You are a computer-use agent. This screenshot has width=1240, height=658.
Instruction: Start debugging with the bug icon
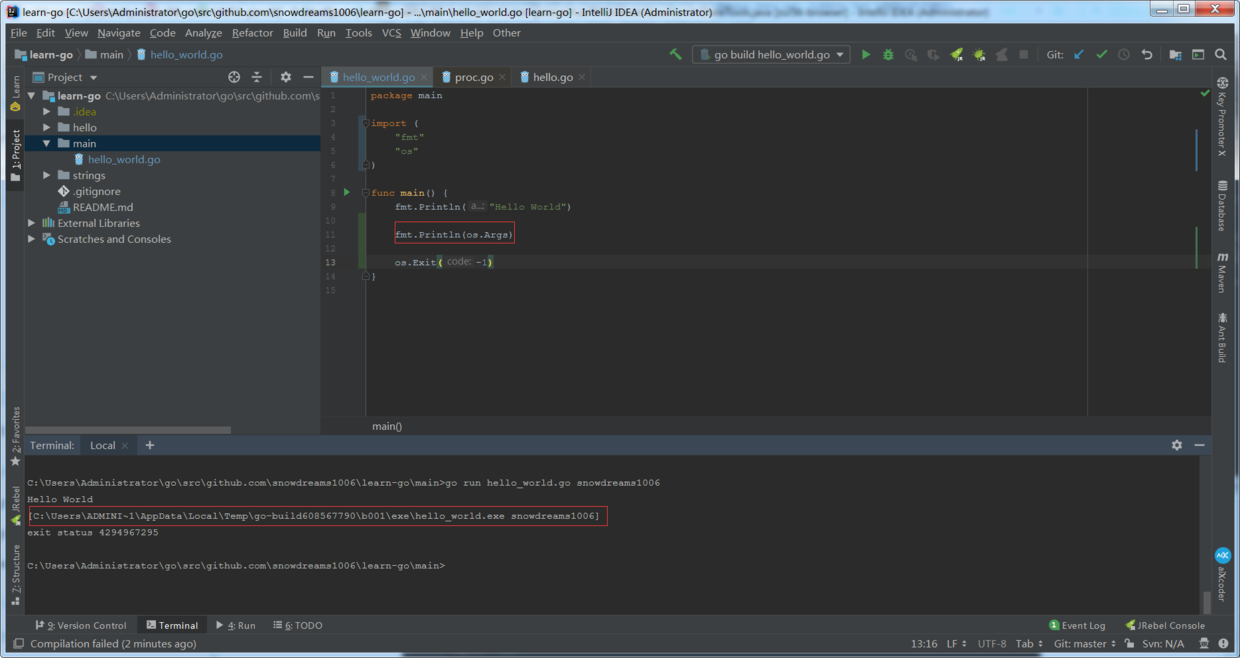pos(887,54)
